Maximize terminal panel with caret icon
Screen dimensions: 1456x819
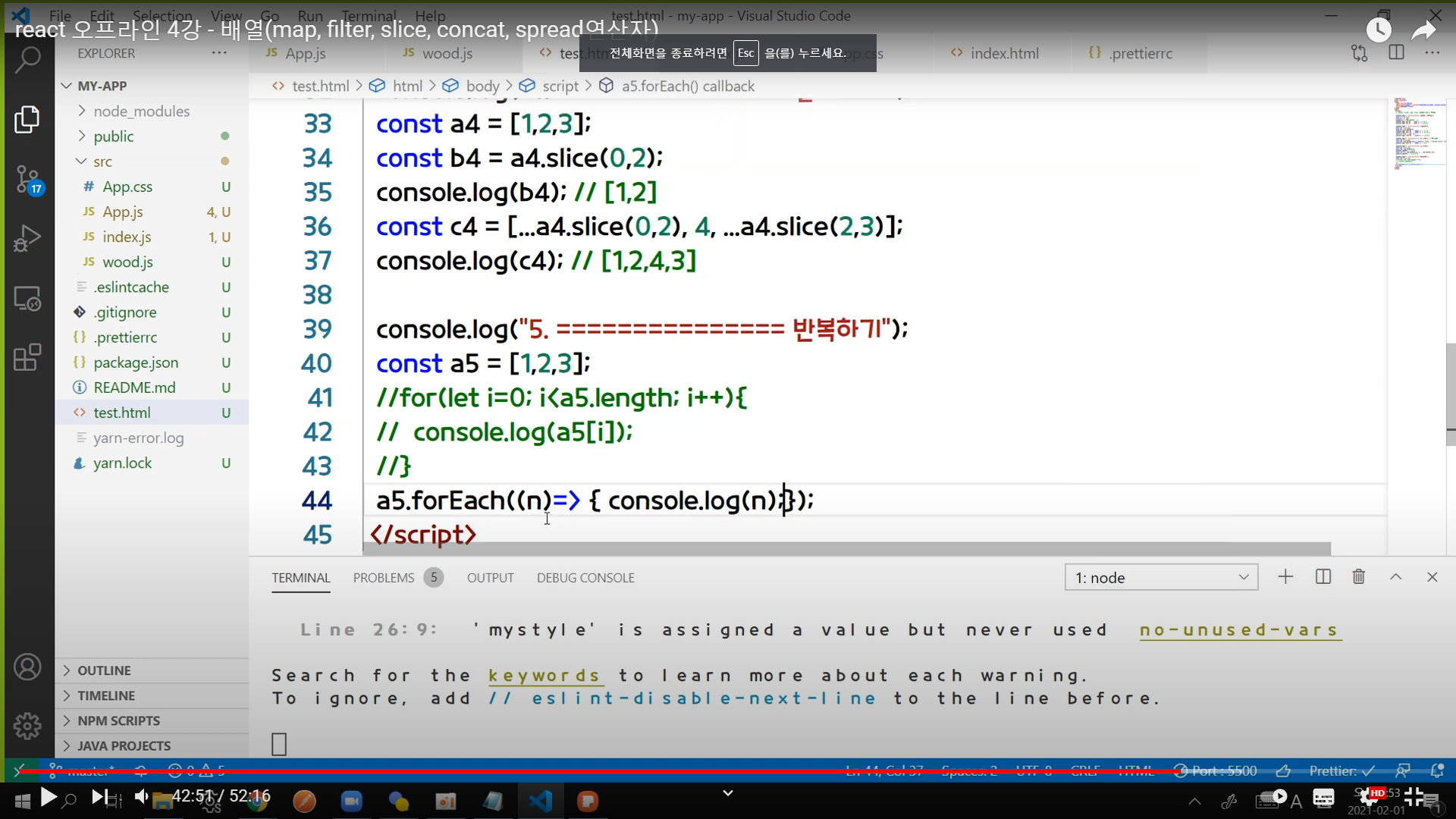tap(1395, 577)
